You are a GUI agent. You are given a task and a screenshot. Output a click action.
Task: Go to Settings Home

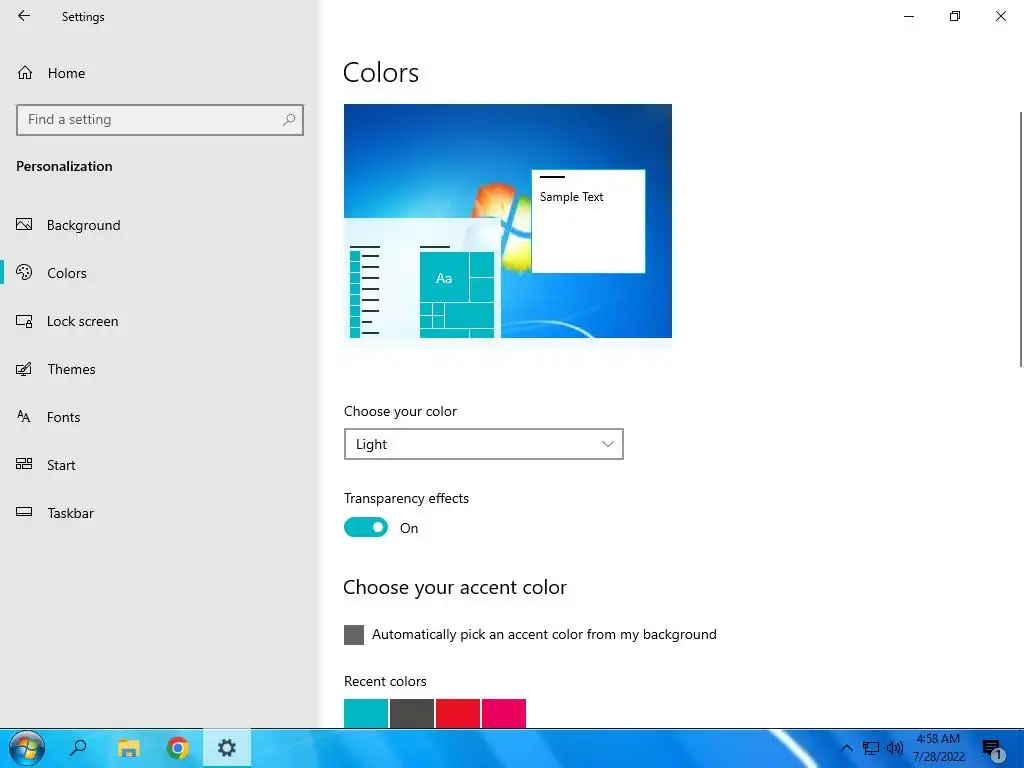(66, 73)
